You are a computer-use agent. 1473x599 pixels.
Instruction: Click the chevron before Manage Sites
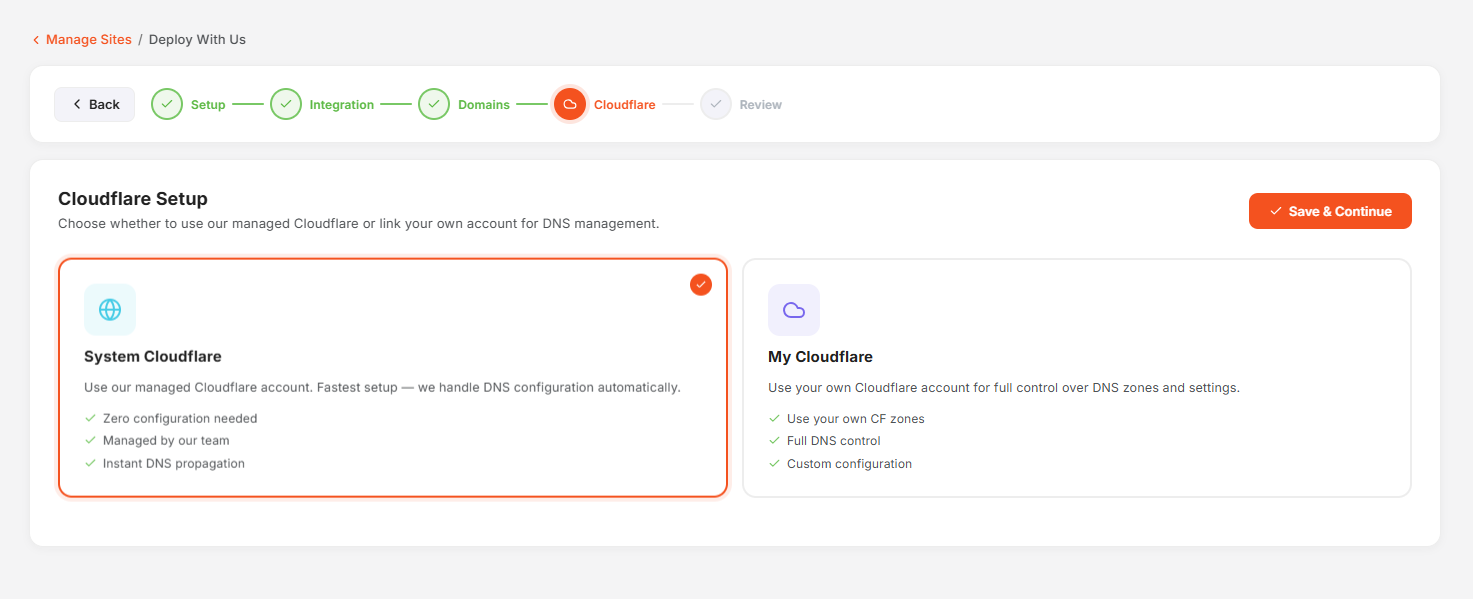point(36,40)
